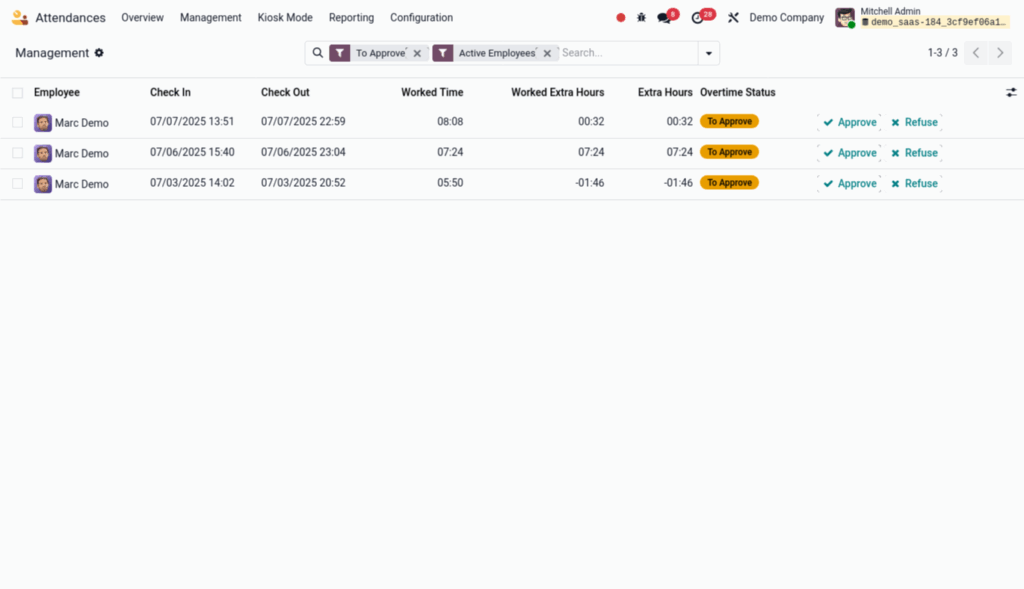Open the Management gear settings icon

click(99, 53)
